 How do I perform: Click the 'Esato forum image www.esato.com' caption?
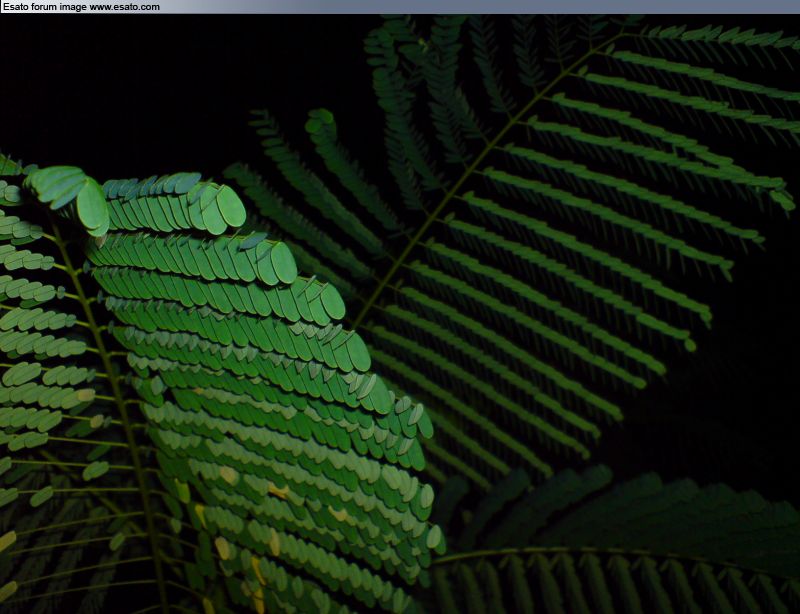(82, 7)
